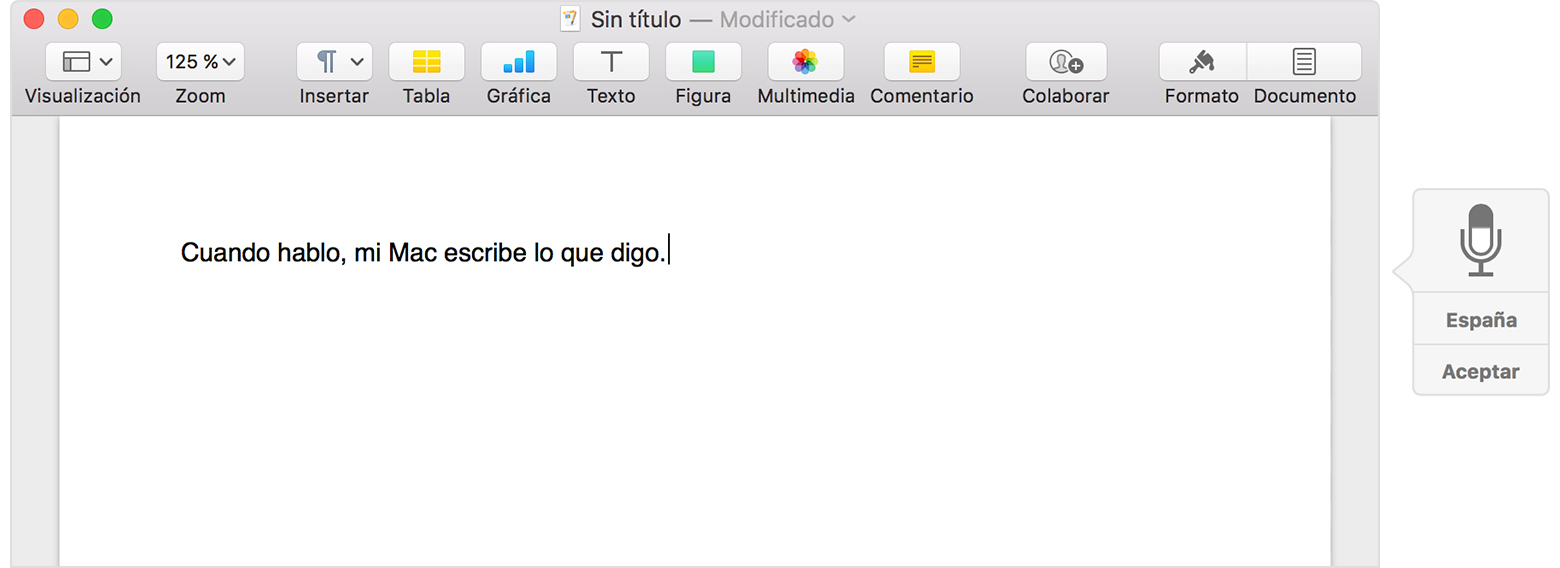Enter full screen with green button
1560x568 pixels.
tap(102, 19)
